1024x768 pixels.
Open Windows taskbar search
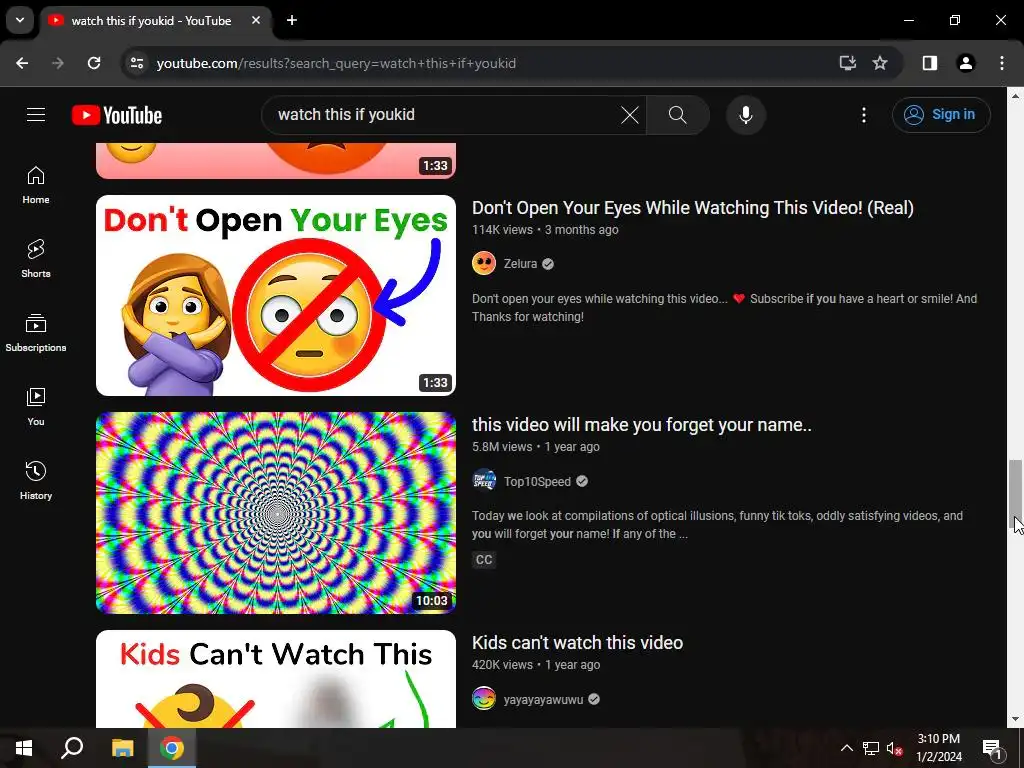click(72, 748)
